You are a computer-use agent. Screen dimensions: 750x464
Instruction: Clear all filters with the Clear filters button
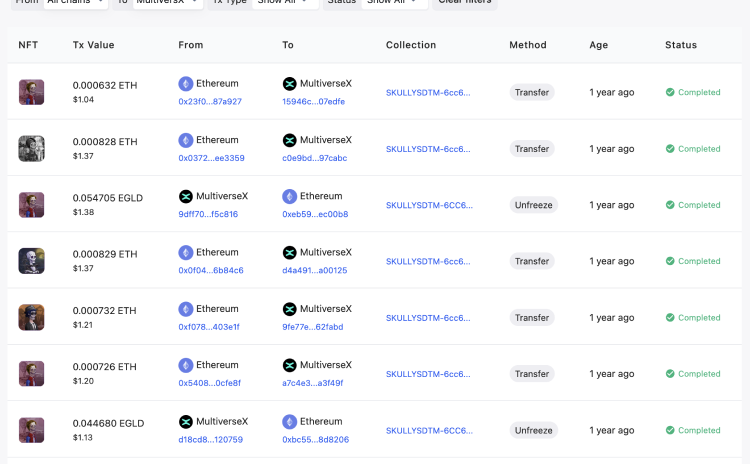click(x=464, y=2)
